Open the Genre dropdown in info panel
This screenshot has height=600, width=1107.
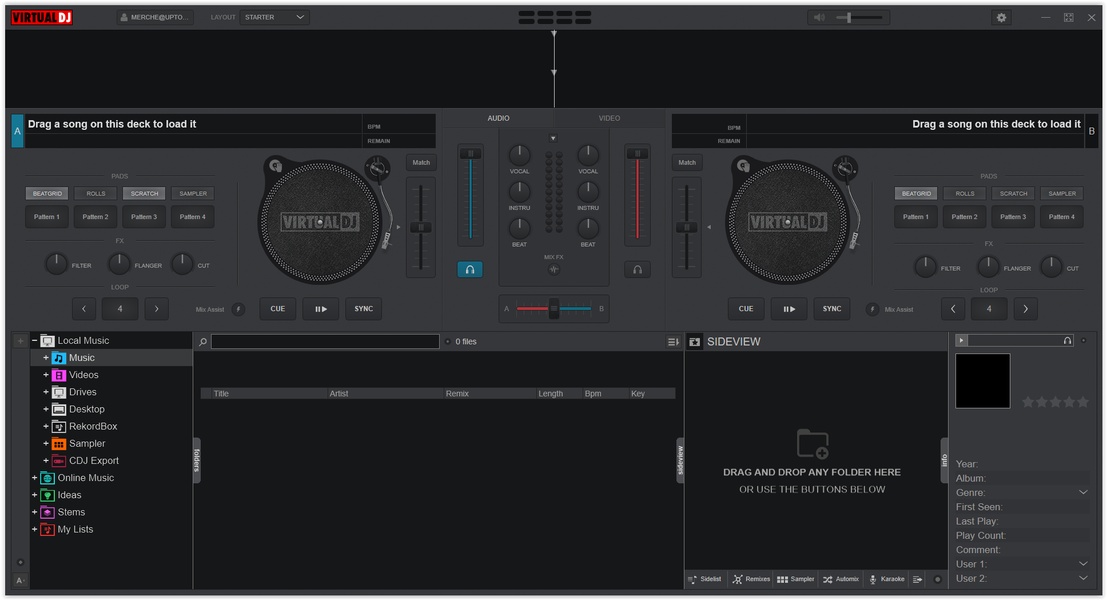coord(1083,493)
